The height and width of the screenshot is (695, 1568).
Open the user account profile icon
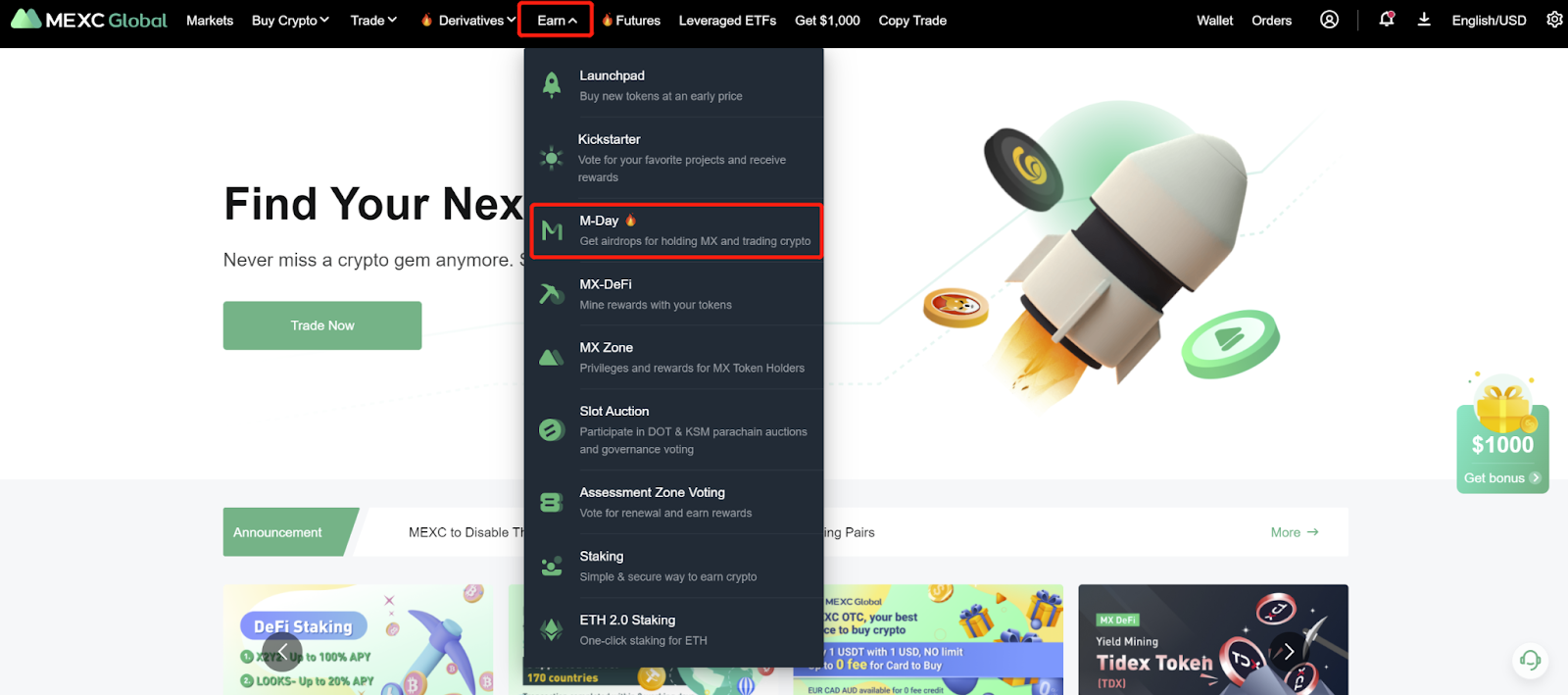[x=1329, y=20]
